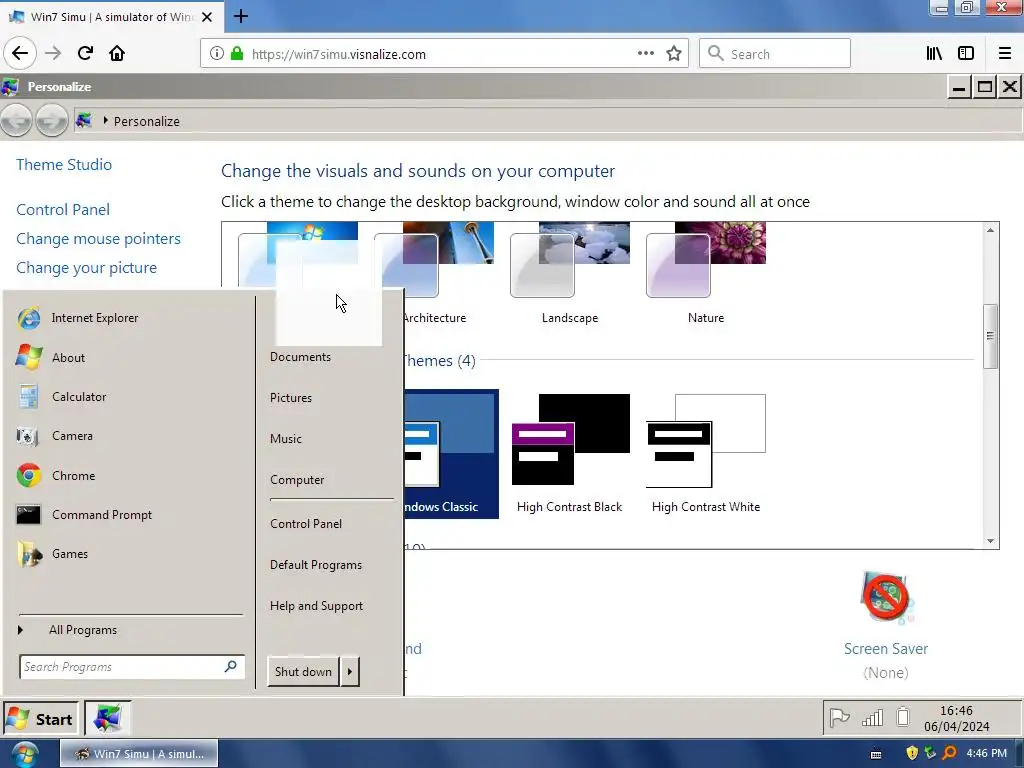Open the page actions three-dot menu

645,54
